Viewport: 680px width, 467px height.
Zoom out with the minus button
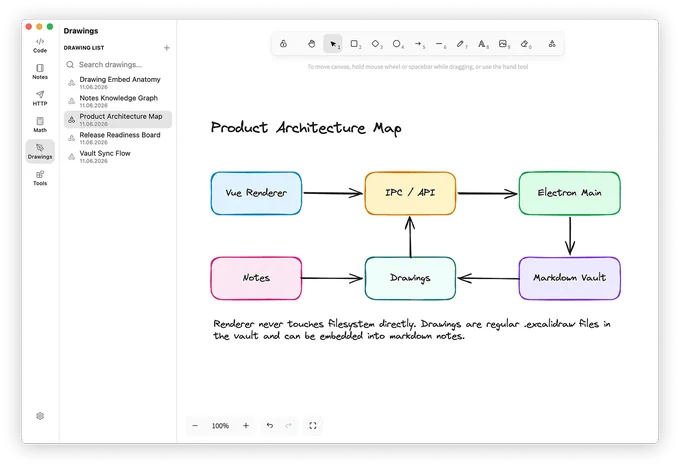195,426
